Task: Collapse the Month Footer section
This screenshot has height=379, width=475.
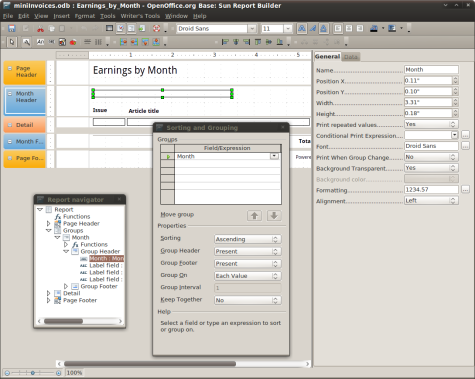Action: 10,142
